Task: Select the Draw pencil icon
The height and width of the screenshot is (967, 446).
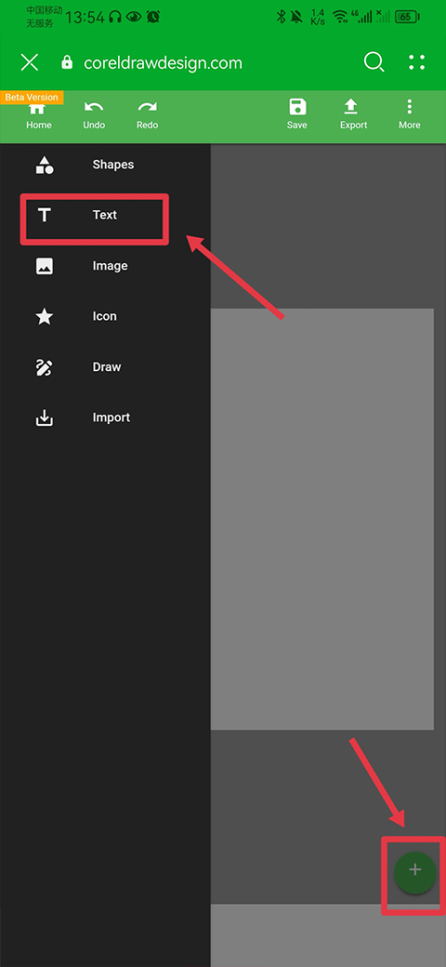Action: 44,368
